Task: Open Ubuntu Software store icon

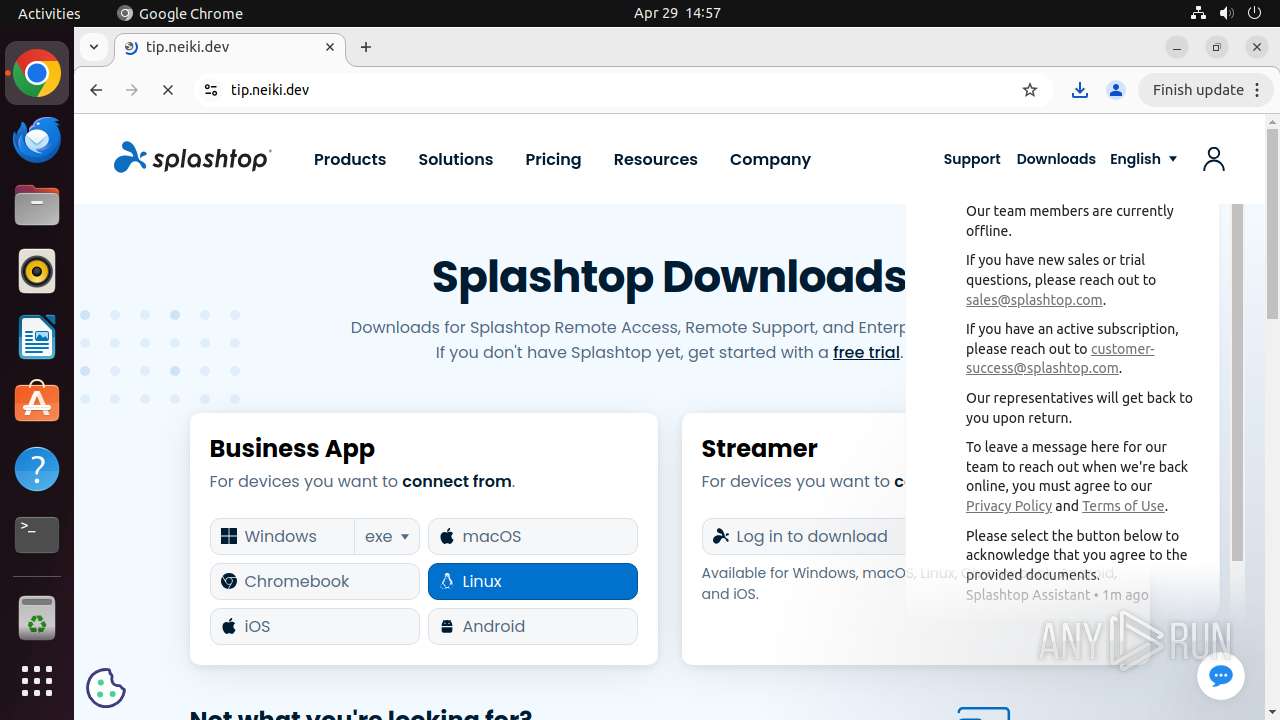Action: point(37,403)
